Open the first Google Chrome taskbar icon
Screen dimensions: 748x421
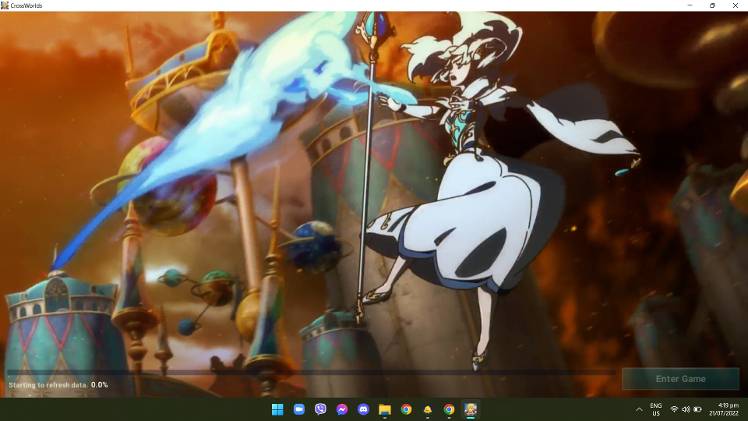(406, 410)
